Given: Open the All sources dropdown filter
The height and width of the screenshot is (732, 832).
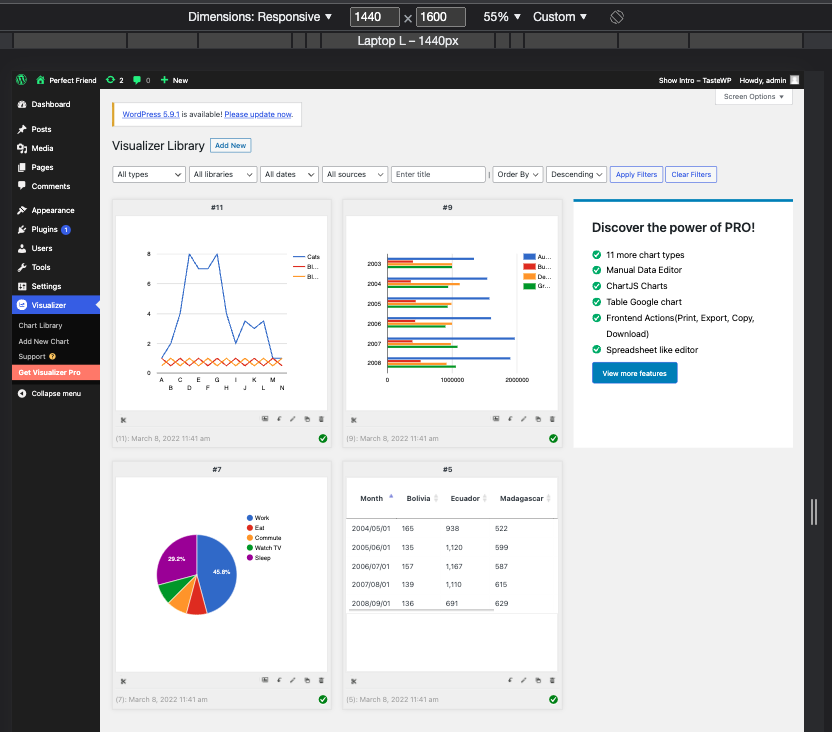Looking at the screenshot, I should (354, 175).
